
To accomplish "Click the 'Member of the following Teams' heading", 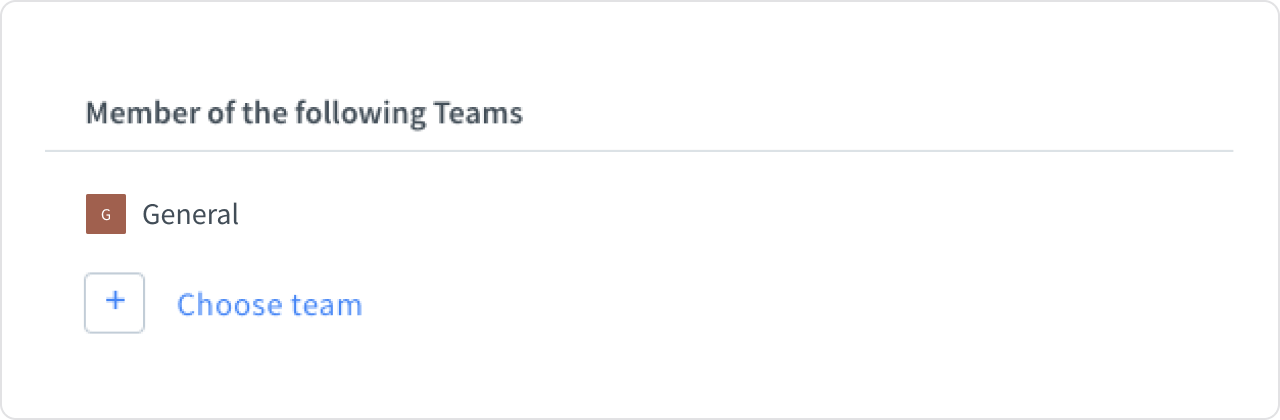I will click(304, 113).
